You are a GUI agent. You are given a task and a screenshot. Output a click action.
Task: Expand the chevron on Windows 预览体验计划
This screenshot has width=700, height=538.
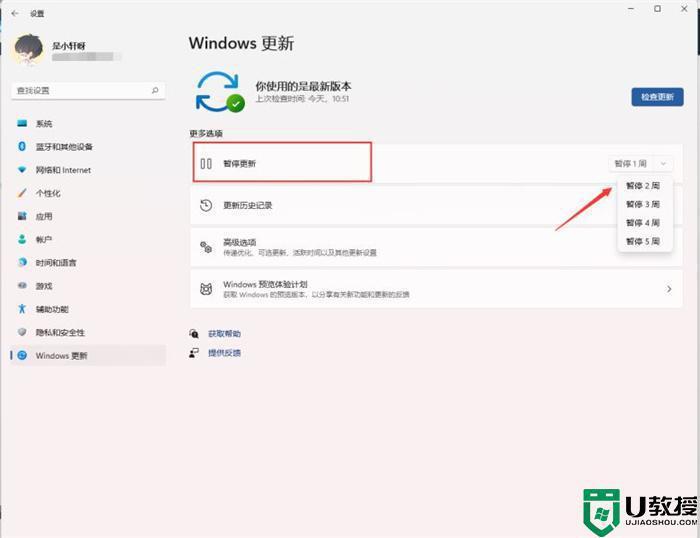click(669, 289)
